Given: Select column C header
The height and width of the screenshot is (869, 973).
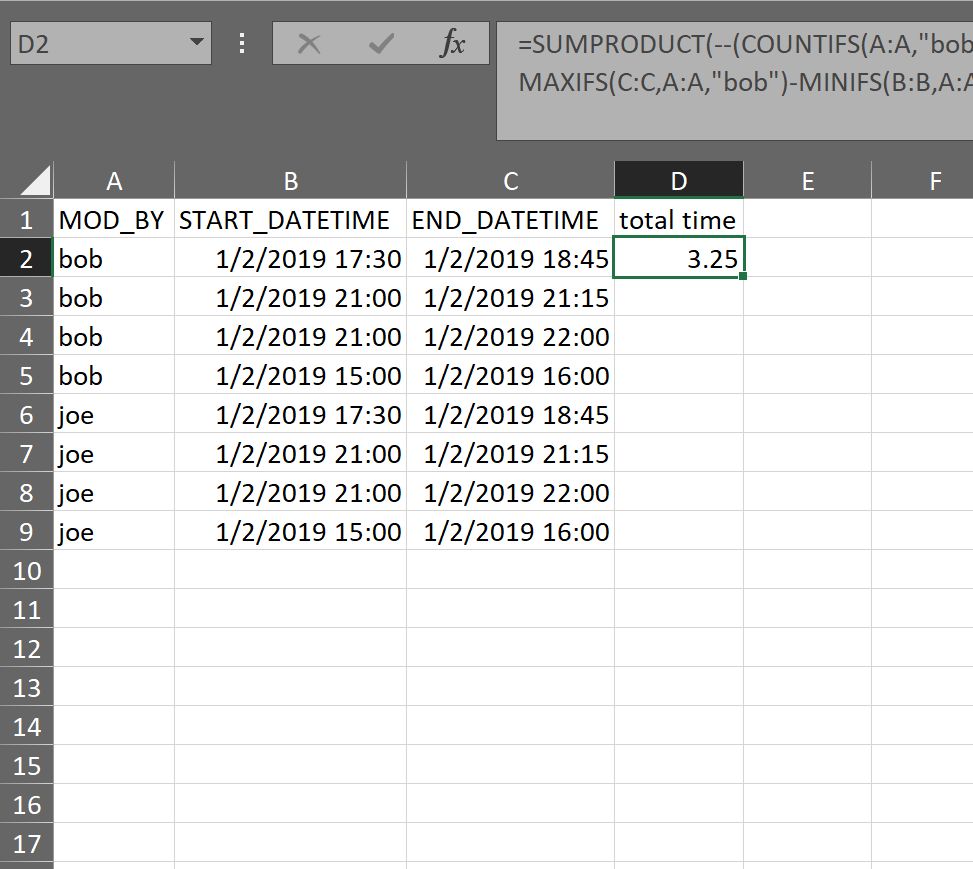Looking at the screenshot, I should click(x=511, y=181).
